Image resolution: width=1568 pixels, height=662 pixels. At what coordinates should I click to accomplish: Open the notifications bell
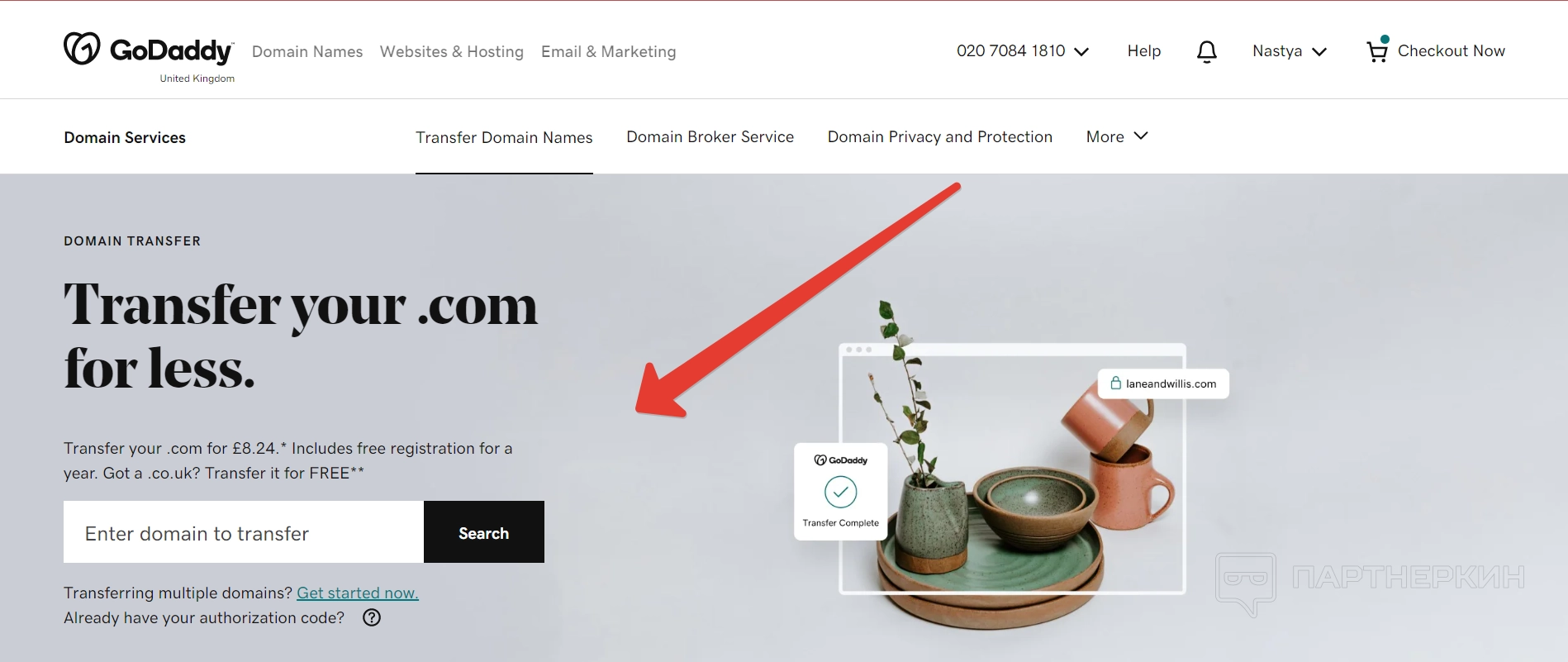pos(1206,51)
